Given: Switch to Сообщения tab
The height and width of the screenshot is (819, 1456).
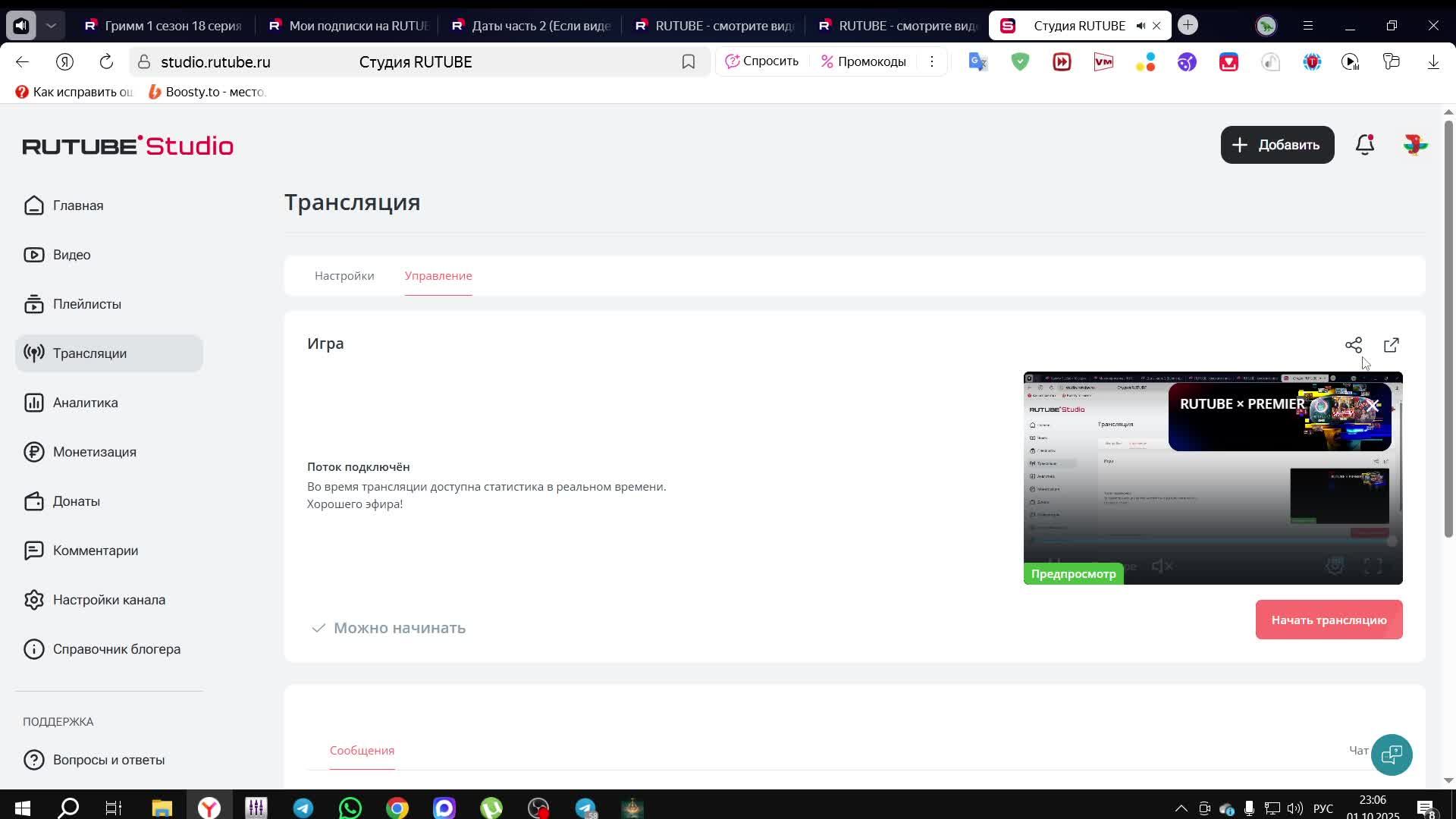Looking at the screenshot, I should click(362, 751).
